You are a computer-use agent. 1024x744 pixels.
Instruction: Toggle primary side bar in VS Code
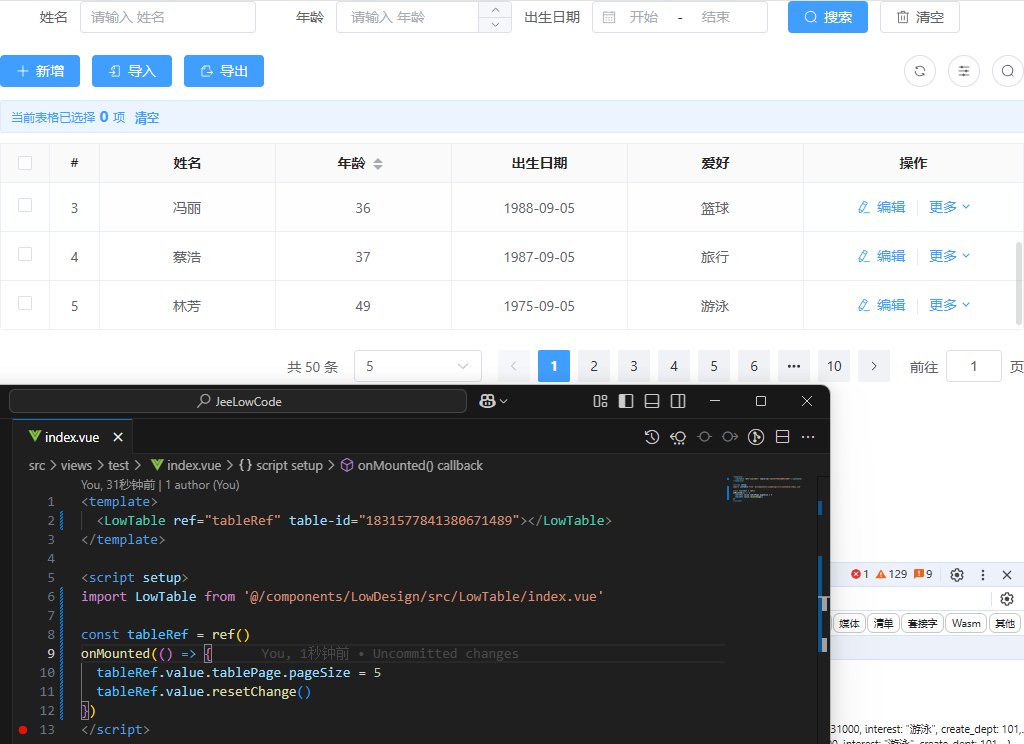click(626, 401)
